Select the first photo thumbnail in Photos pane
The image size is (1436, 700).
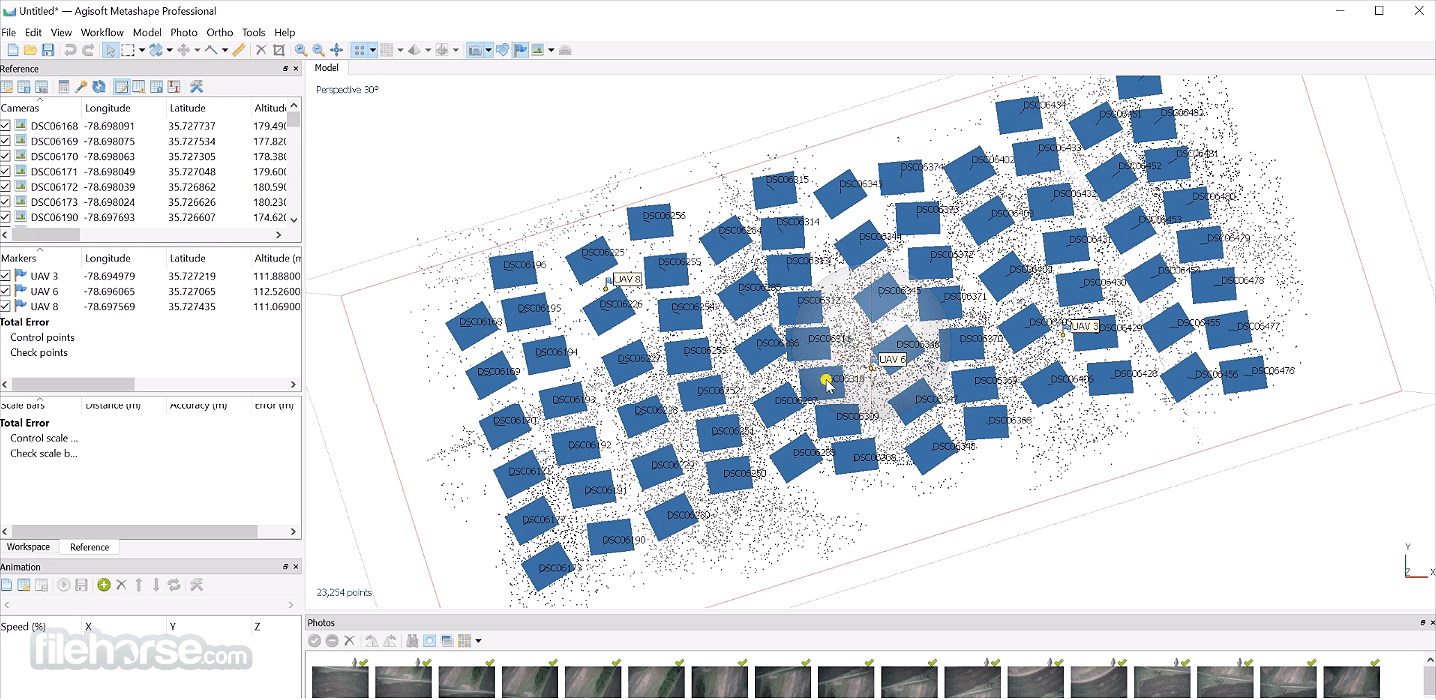point(340,682)
